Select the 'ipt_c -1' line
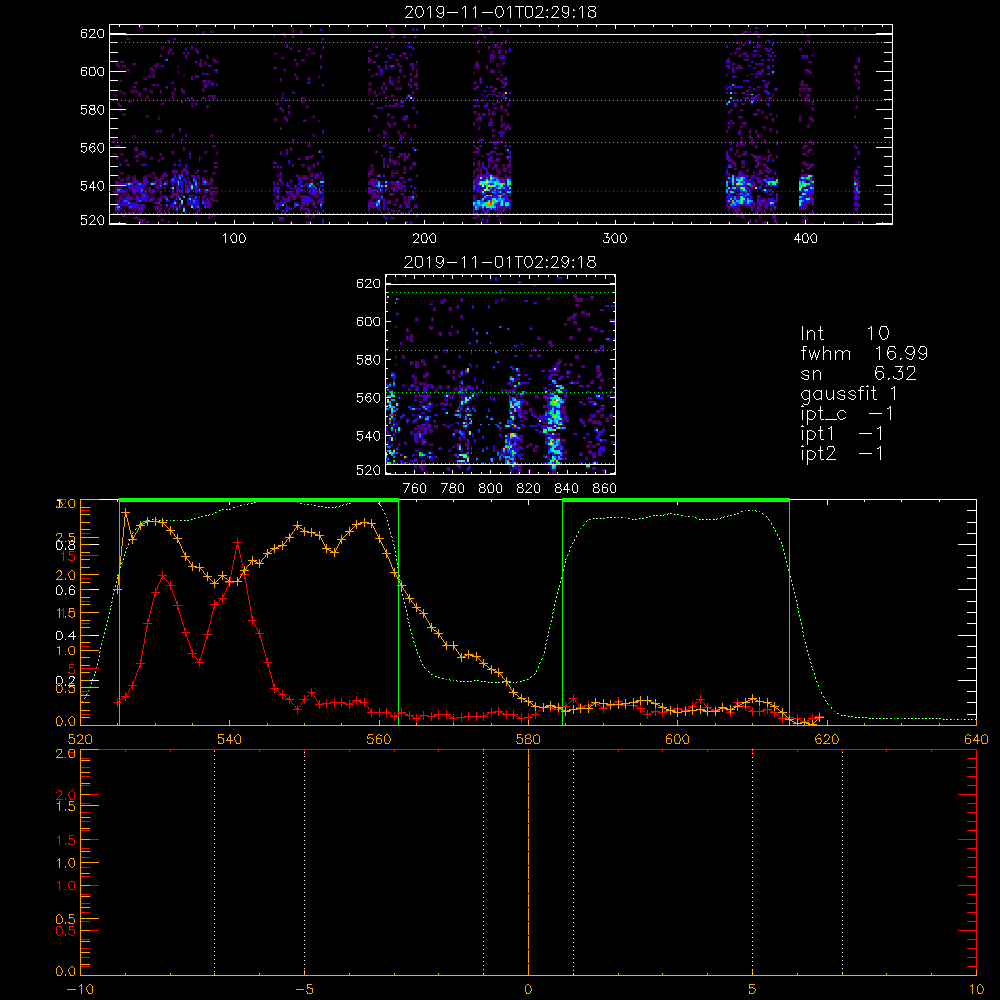This screenshot has height=1000, width=1000. click(x=847, y=413)
